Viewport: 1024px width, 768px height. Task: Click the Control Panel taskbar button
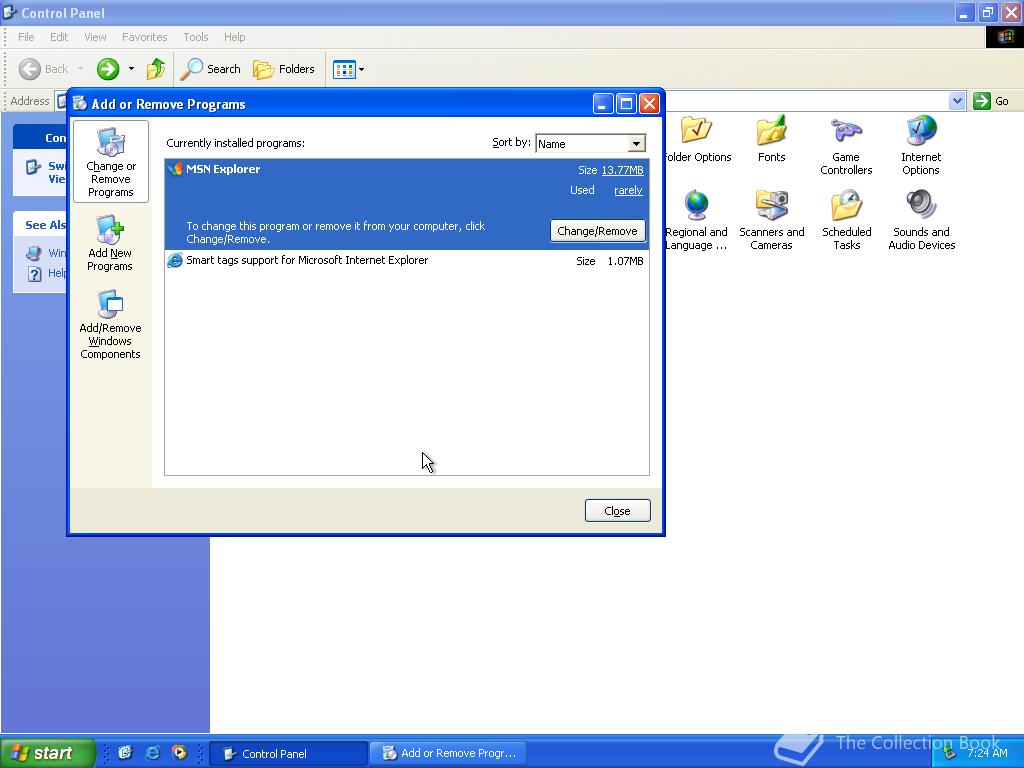[x=288, y=754]
